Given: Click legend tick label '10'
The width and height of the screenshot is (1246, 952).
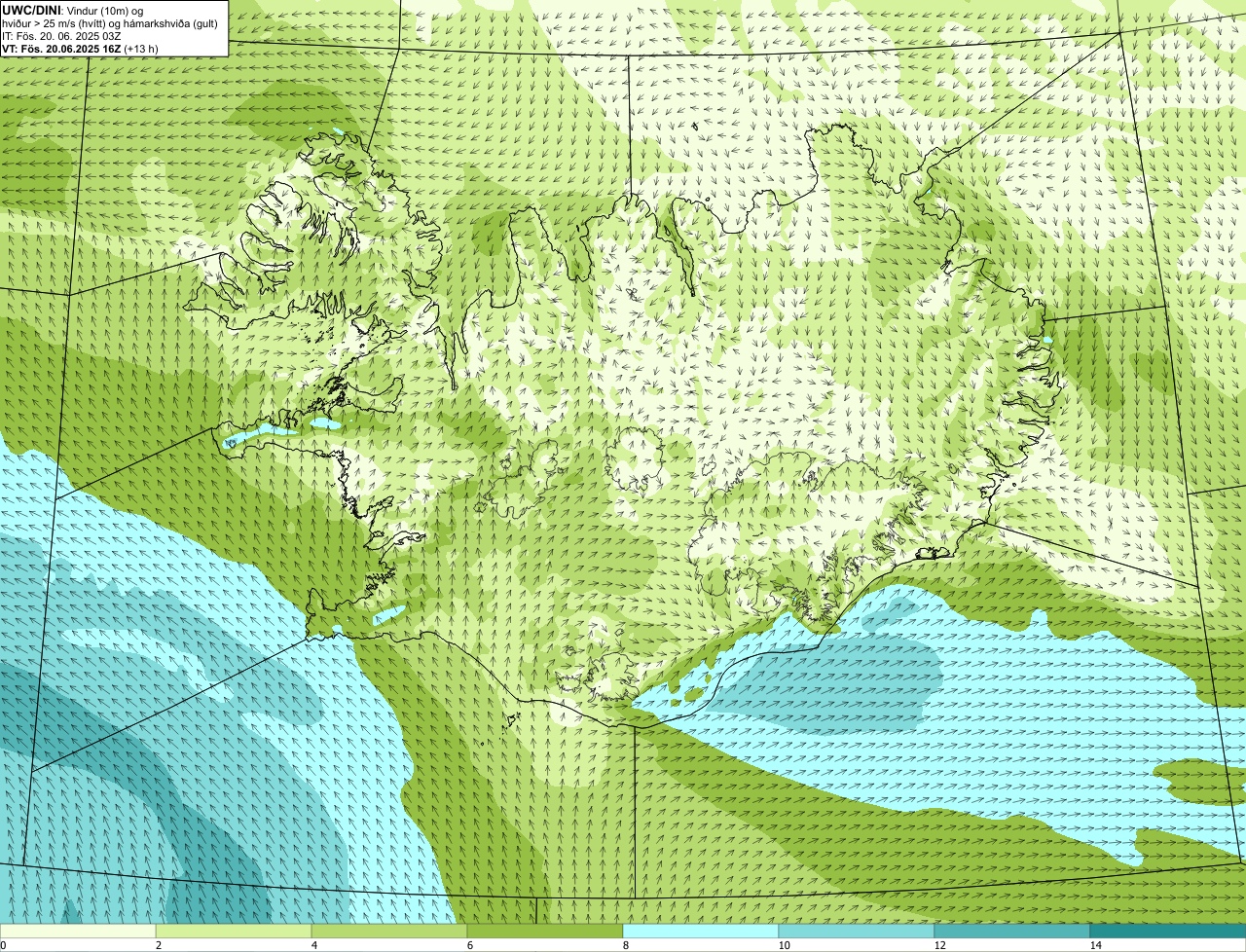Looking at the screenshot, I should click(x=784, y=945).
